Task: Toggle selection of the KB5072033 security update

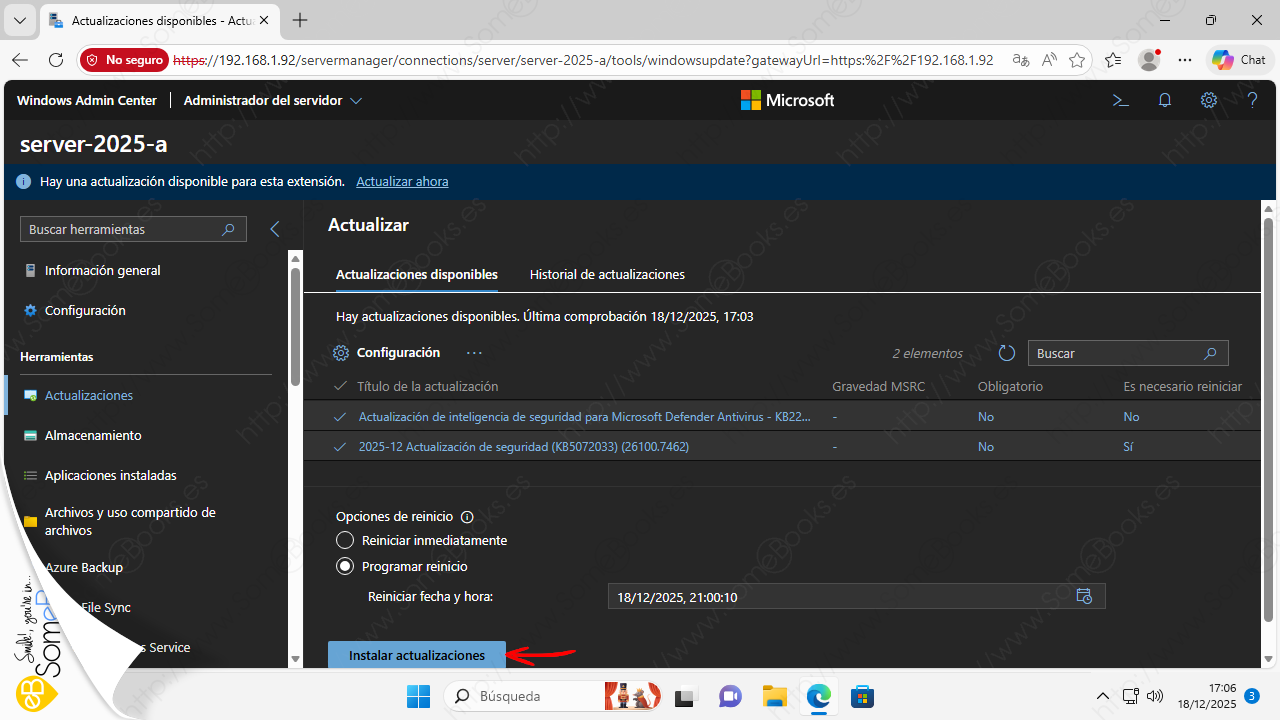Action: [x=340, y=447]
